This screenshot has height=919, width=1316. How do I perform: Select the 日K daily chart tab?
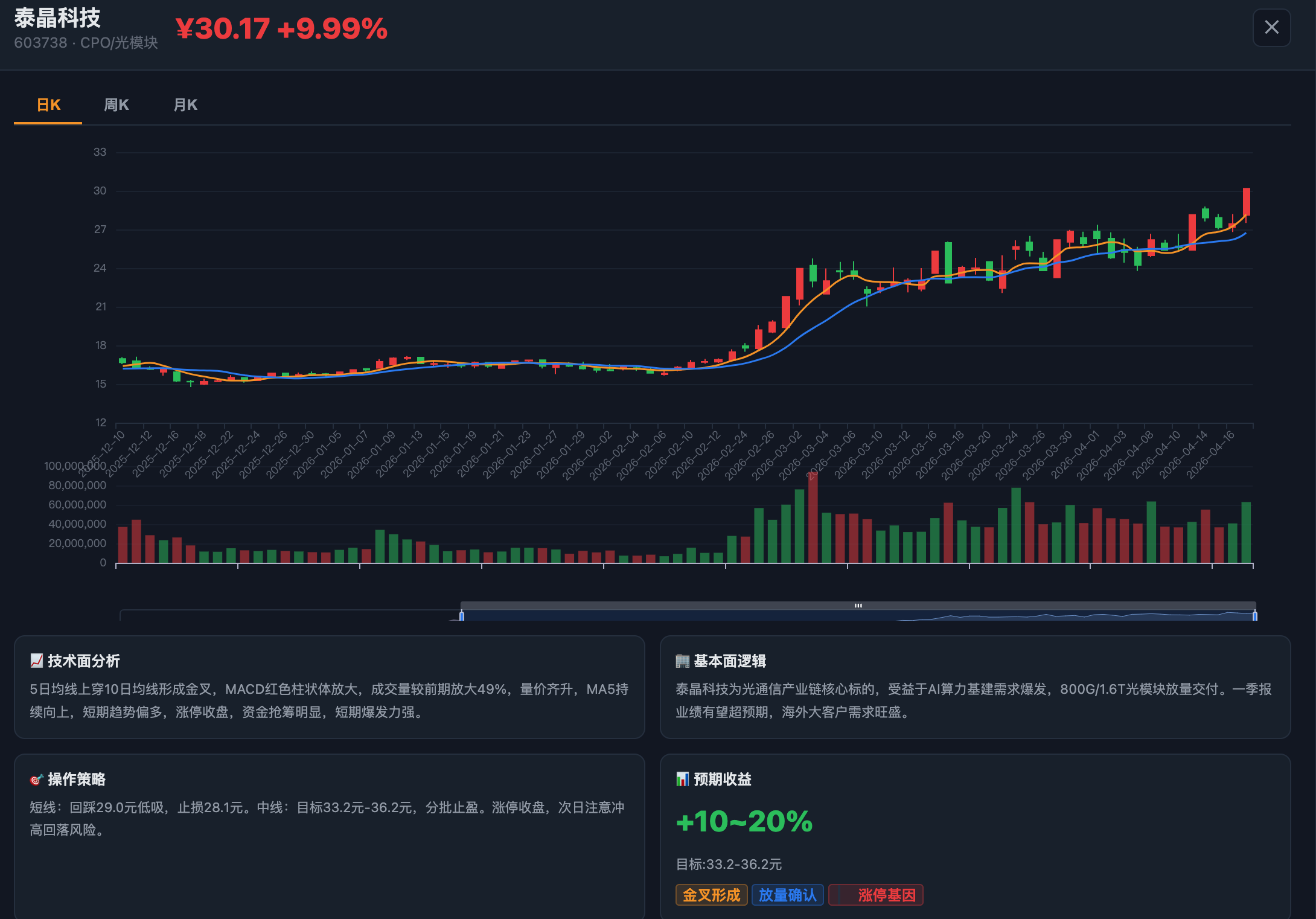point(48,105)
